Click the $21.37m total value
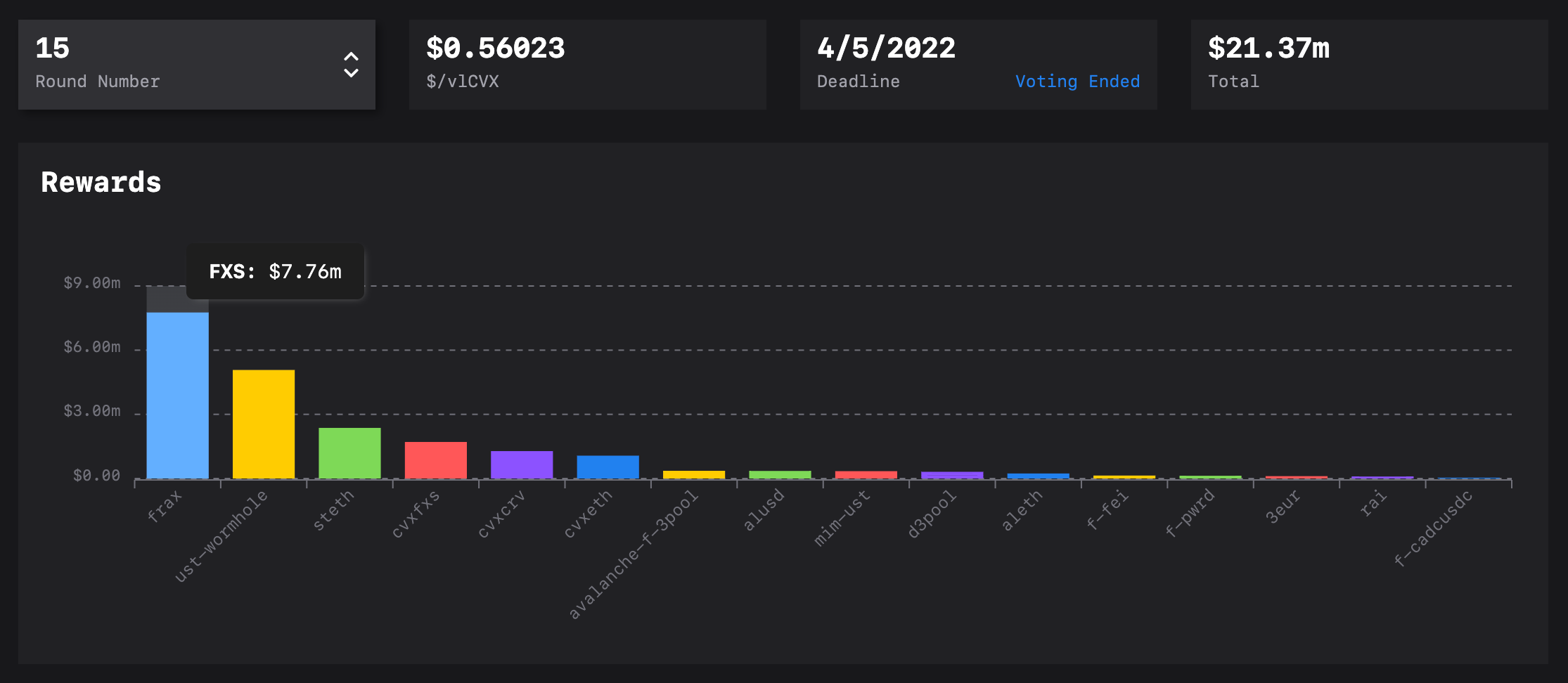This screenshot has width=1568, height=683. click(x=1268, y=48)
